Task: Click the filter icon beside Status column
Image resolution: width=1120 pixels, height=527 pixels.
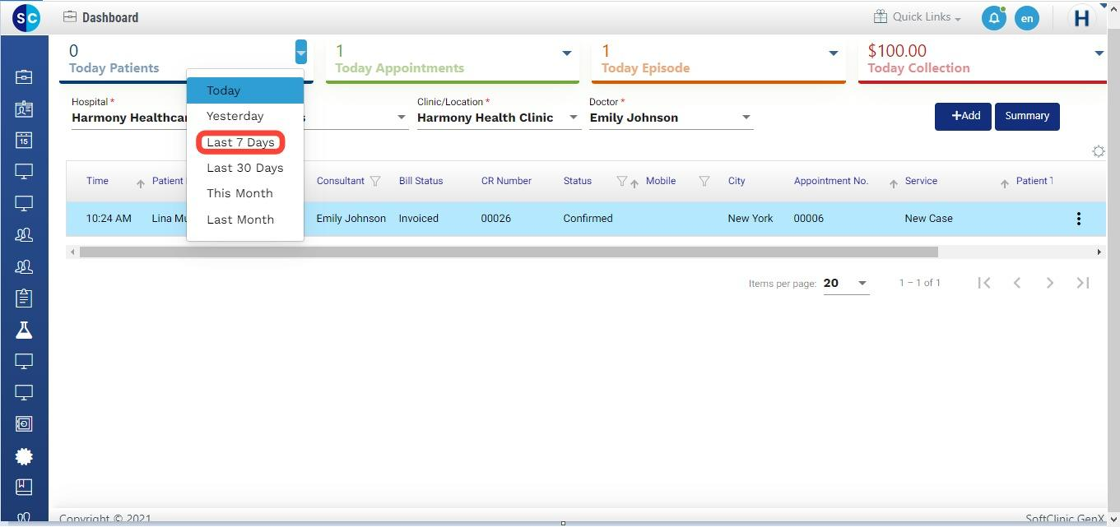Action: (621, 181)
